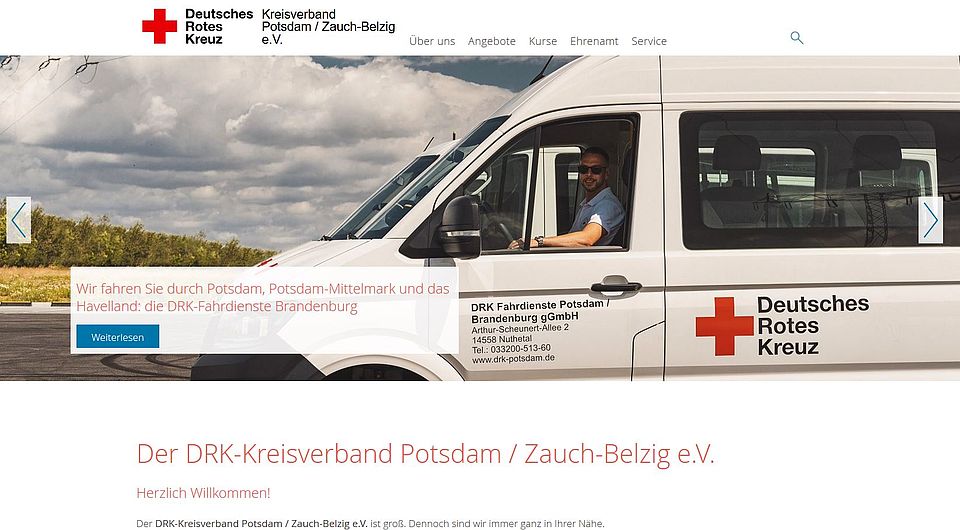Click the main heading Der DRK-Kreisverband Potsdam
Screen dimensions: 960x530
(426, 454)
